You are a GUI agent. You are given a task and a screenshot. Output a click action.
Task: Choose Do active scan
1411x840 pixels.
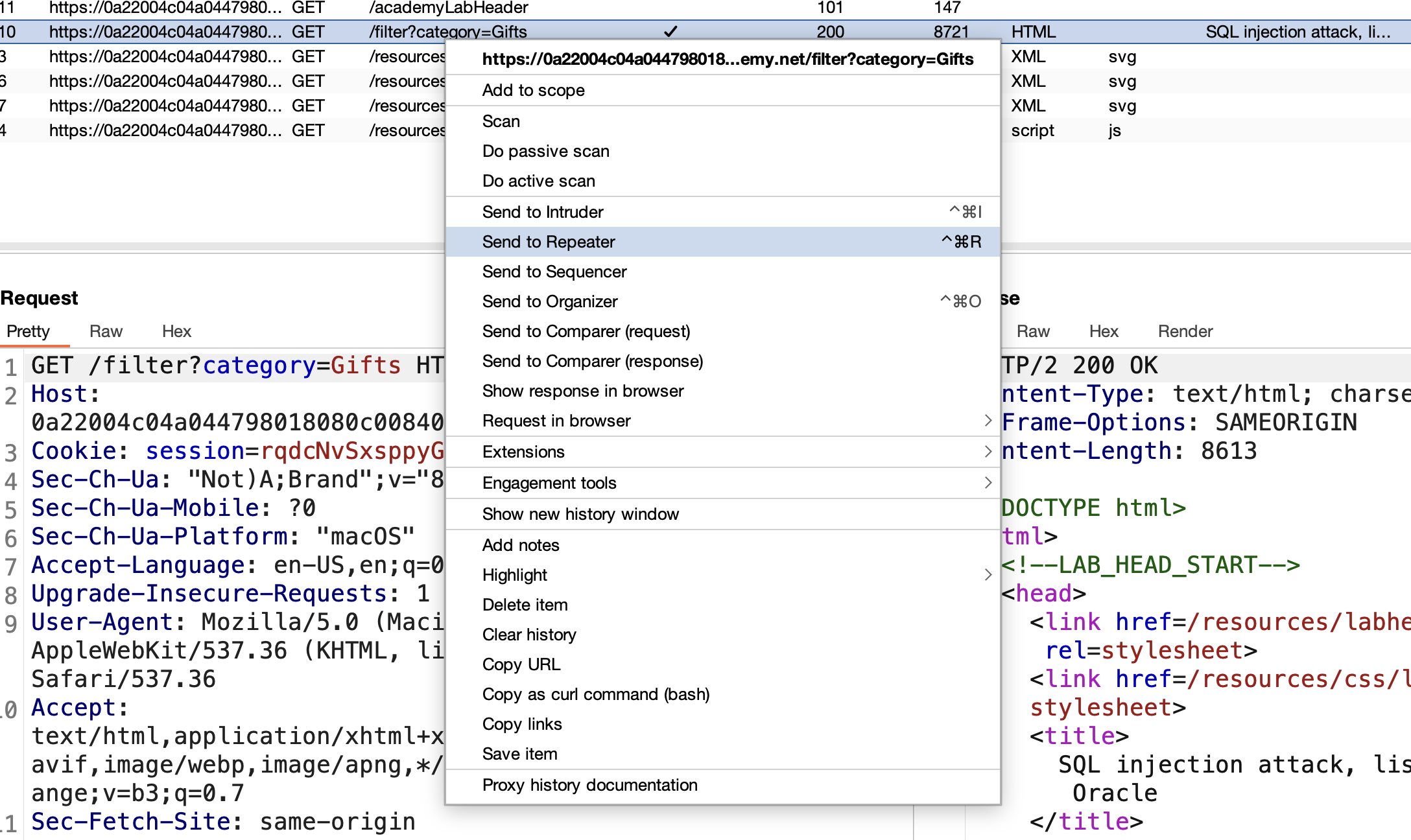point(723,181)
